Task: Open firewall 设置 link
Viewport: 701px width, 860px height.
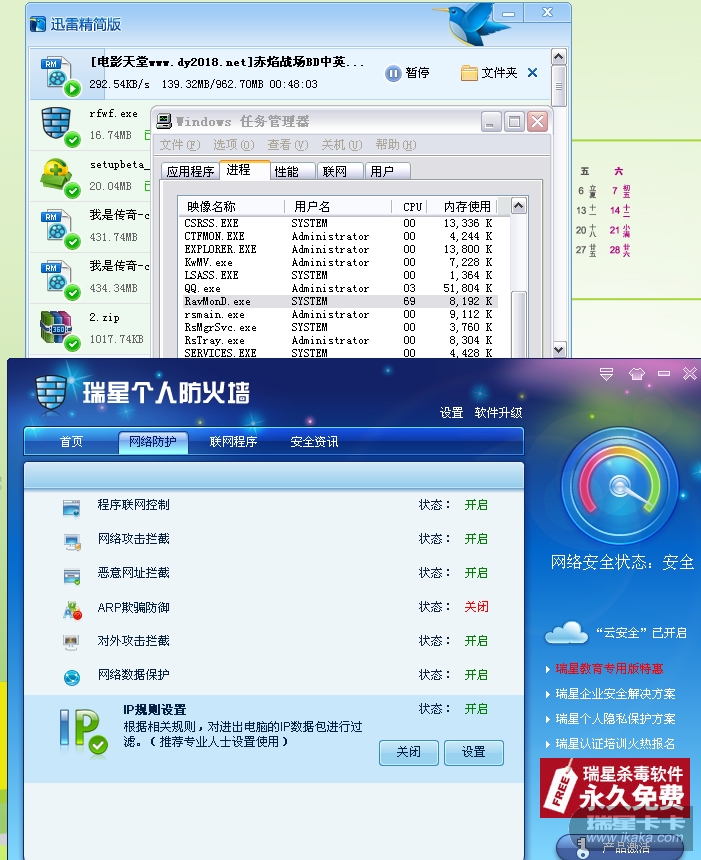Action: pyautogui.click(x=451, y=412)
